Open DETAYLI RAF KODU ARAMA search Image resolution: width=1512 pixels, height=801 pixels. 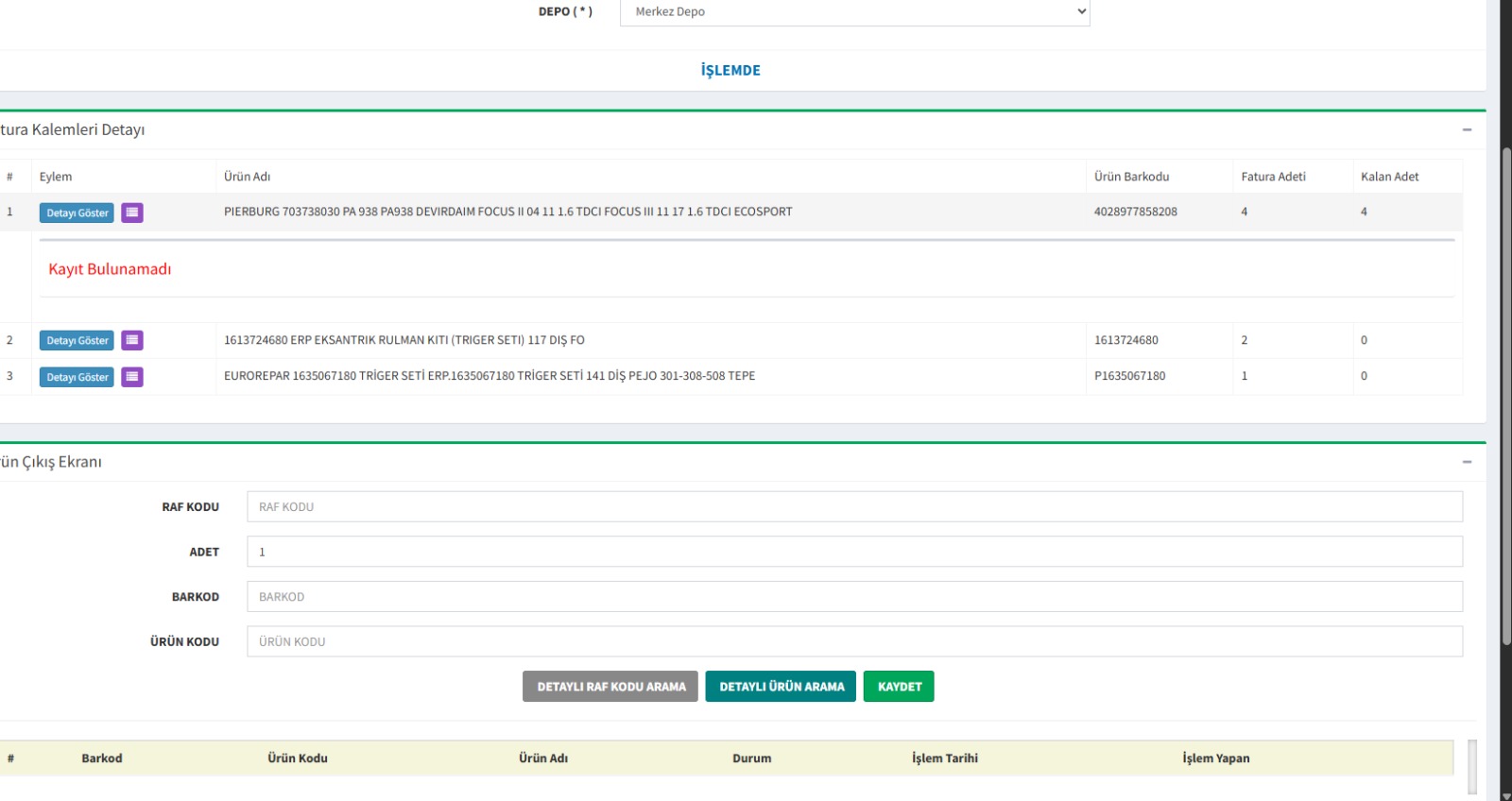(610, 687)
